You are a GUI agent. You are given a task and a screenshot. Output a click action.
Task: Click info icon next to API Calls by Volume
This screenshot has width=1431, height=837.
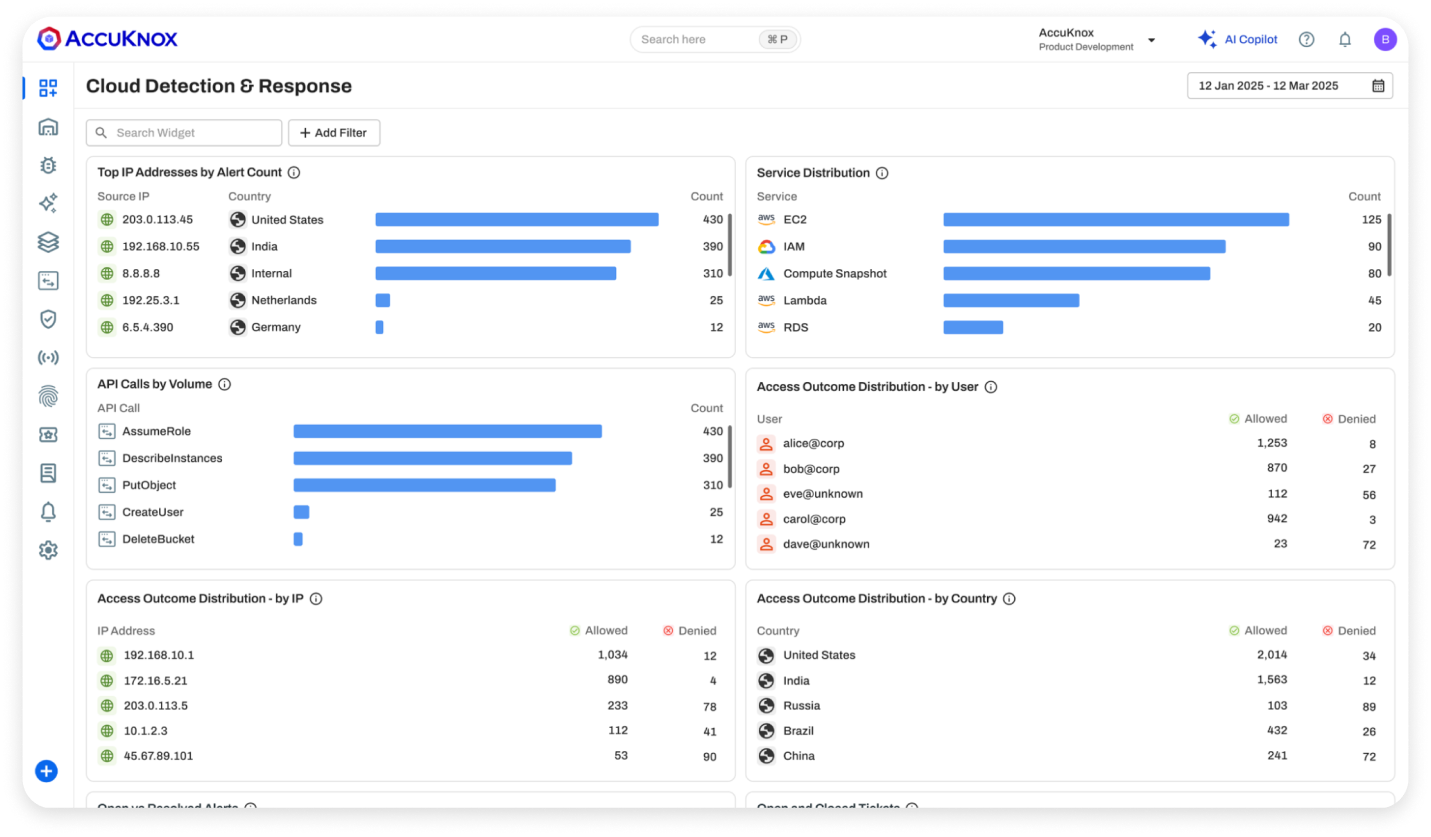coord(225,384)
